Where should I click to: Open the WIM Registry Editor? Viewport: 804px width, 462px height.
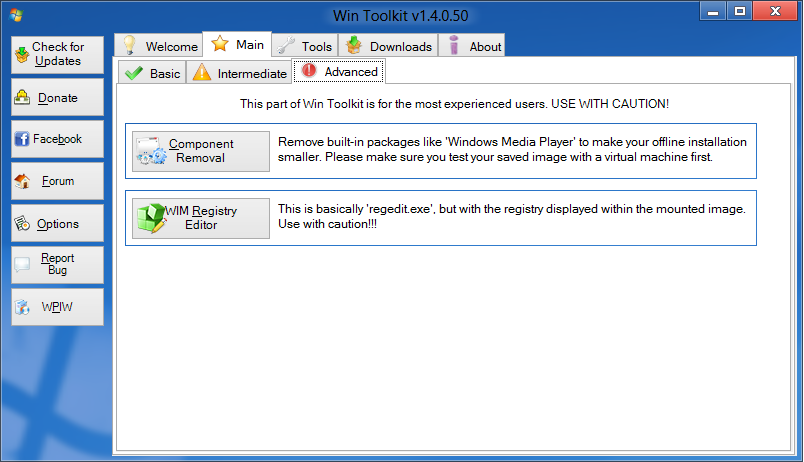tap(200, 218)
